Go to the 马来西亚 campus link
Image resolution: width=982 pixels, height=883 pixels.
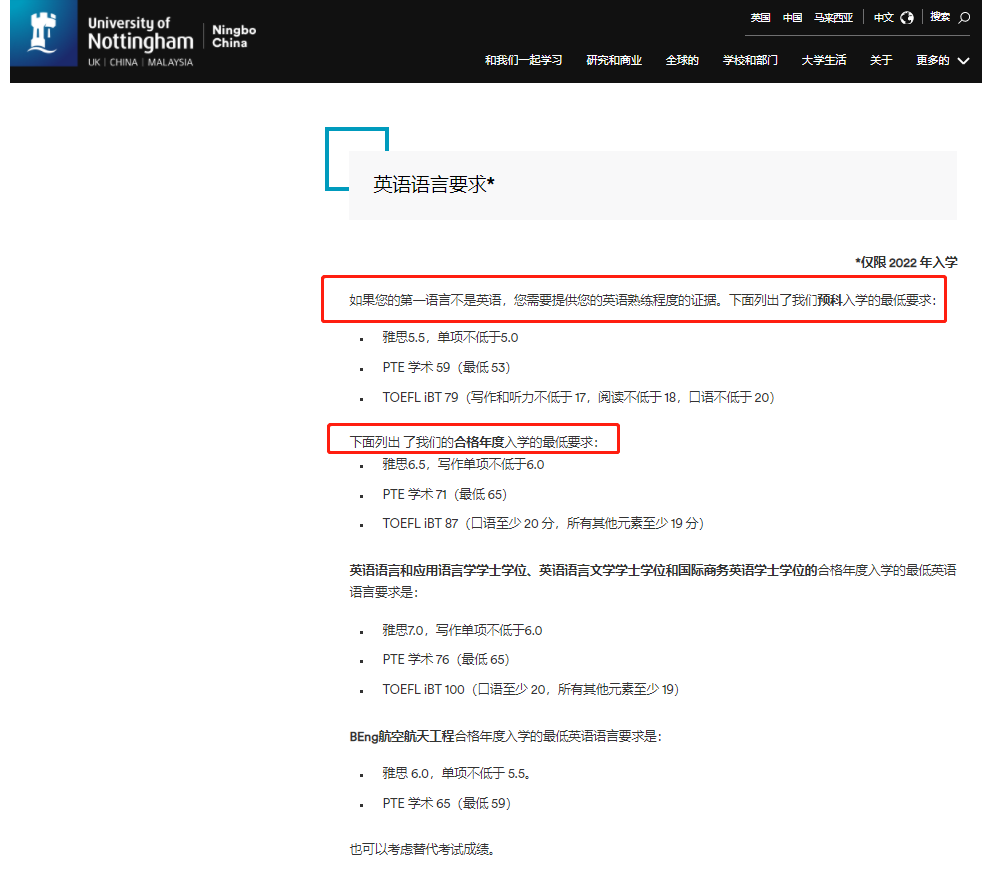pos(833,18)
